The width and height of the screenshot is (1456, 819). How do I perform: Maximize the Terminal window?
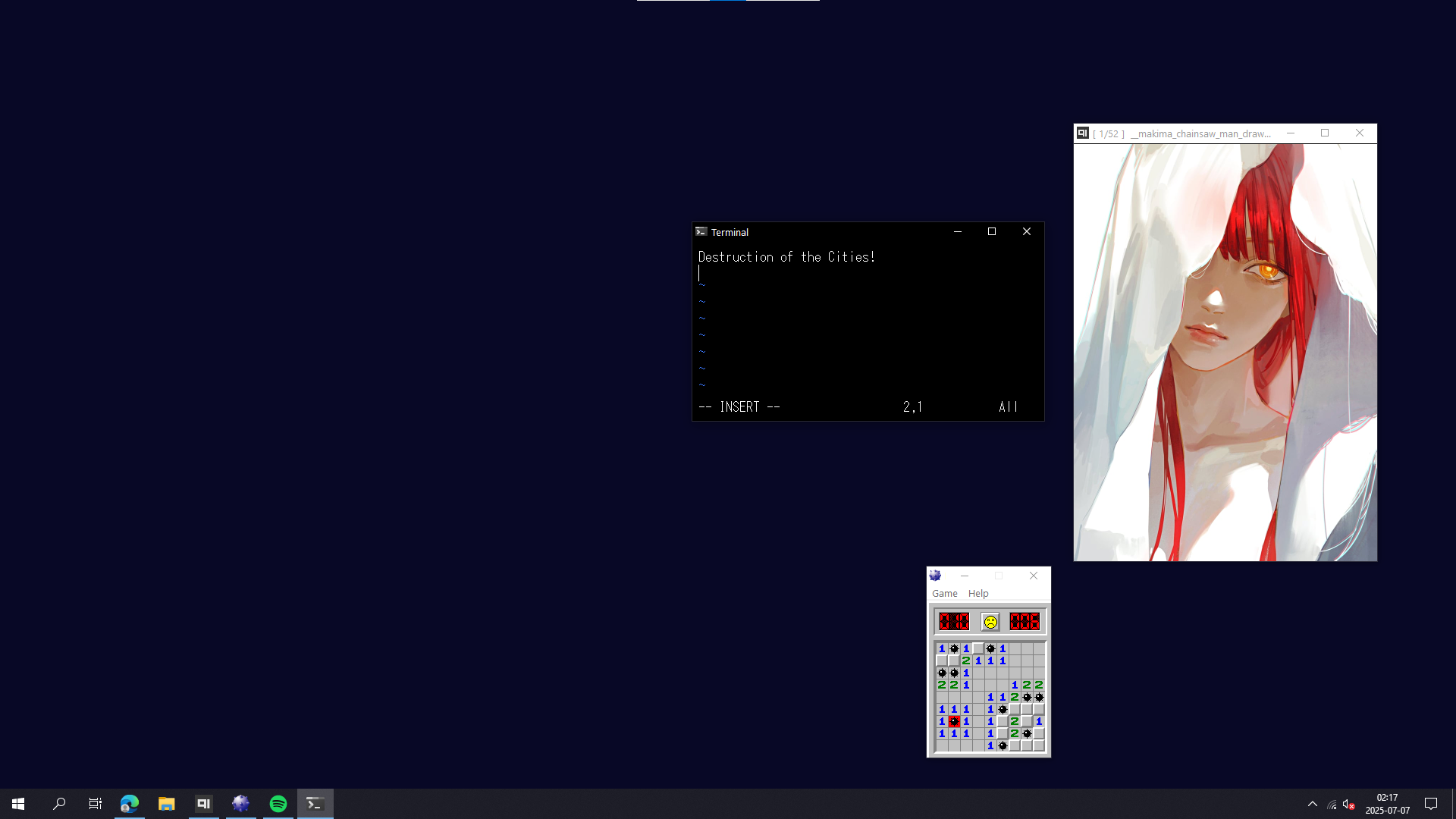[992, 232]
